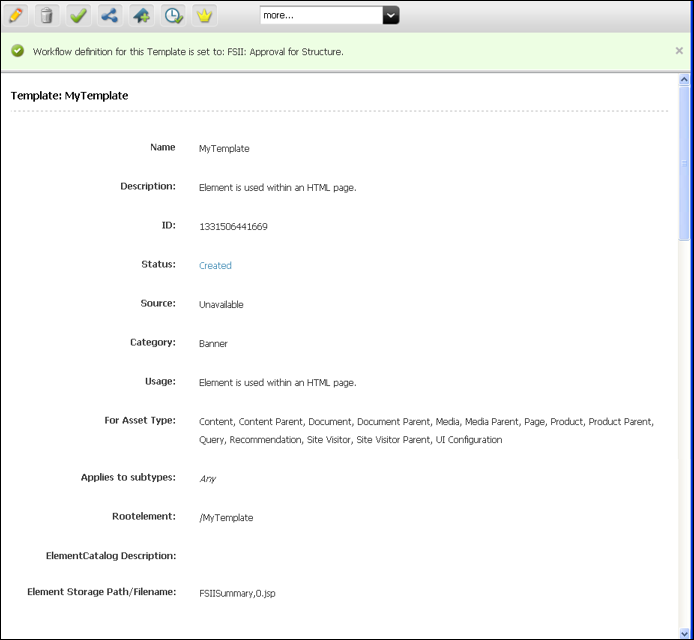The width and height of the screenshot is (694, 640).
Task: Click the green success check icon in notification
Action: [18, 51]
